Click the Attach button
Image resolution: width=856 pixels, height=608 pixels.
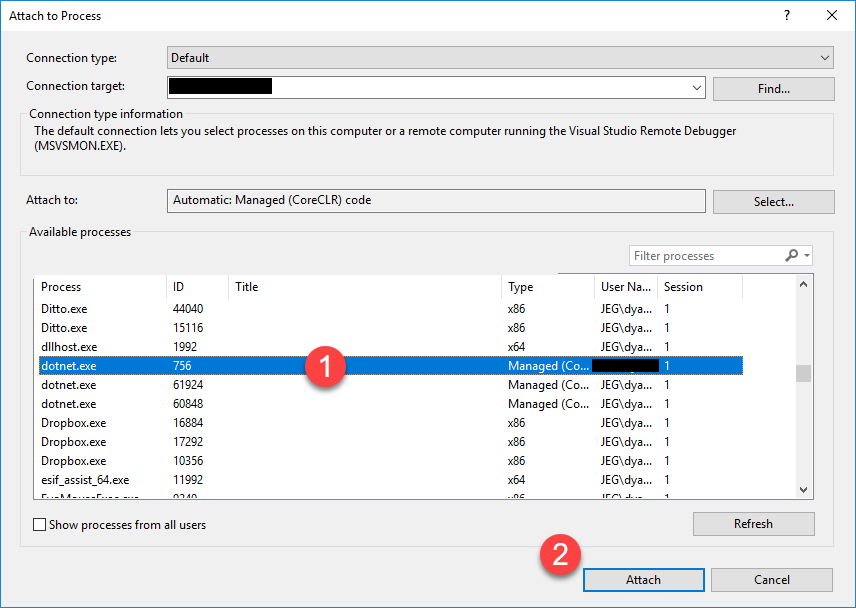coord(643,580)
